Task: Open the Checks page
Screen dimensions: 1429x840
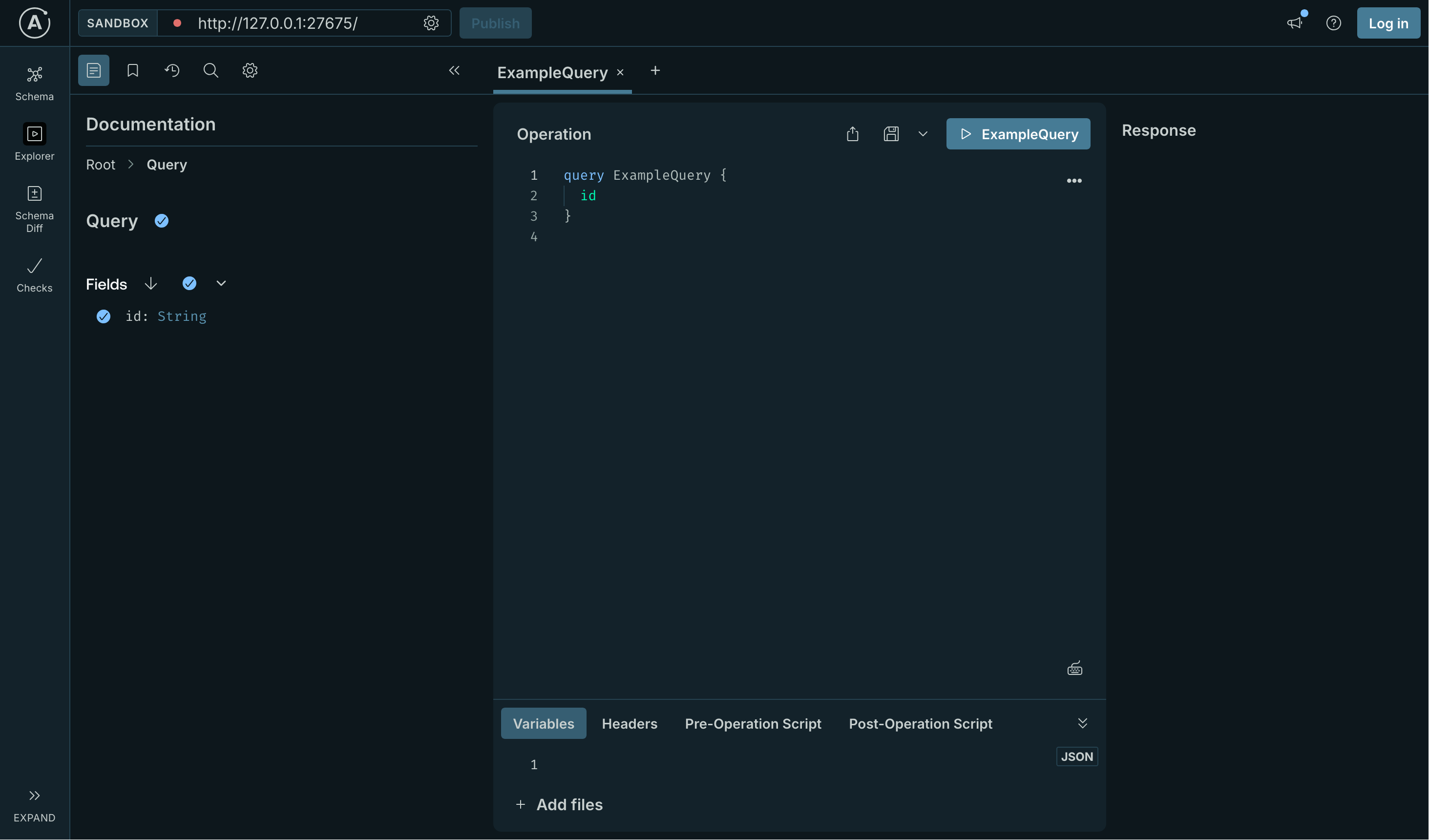Action: tap(34, 275)
